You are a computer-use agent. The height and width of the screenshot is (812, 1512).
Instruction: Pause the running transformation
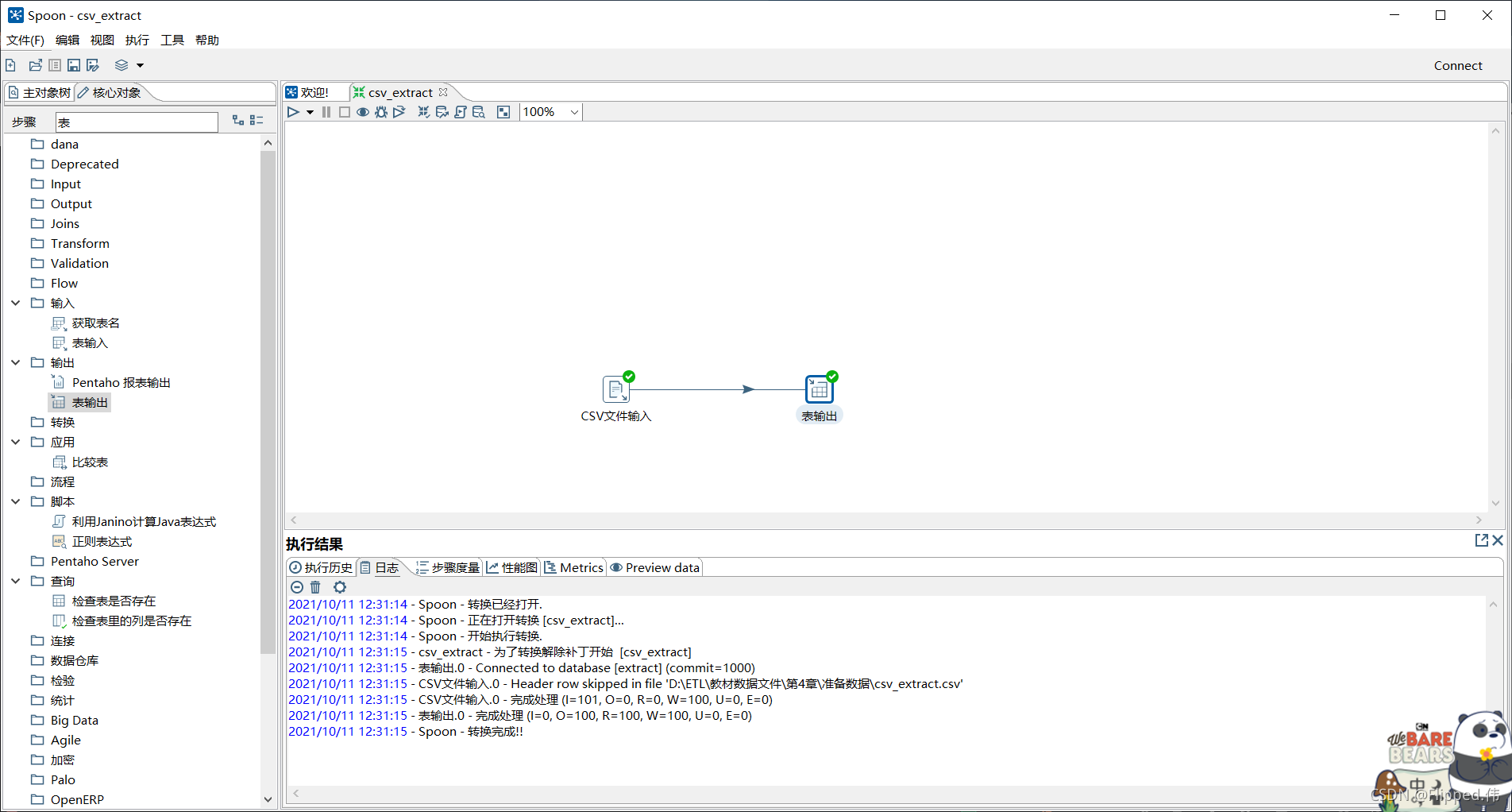click(x=326, y=112)
